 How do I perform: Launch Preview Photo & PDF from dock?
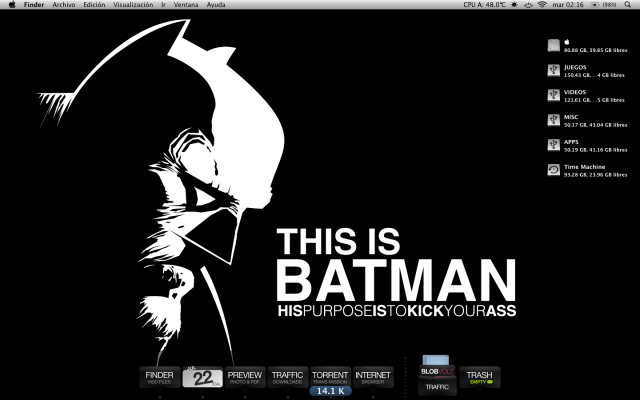(x=245, y=377)
